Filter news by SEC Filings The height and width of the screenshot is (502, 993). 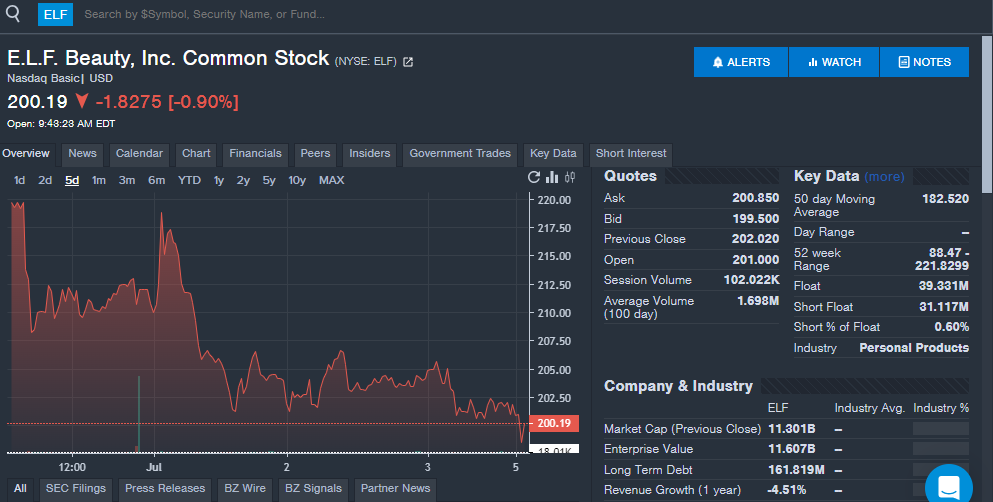pos(76,489)
